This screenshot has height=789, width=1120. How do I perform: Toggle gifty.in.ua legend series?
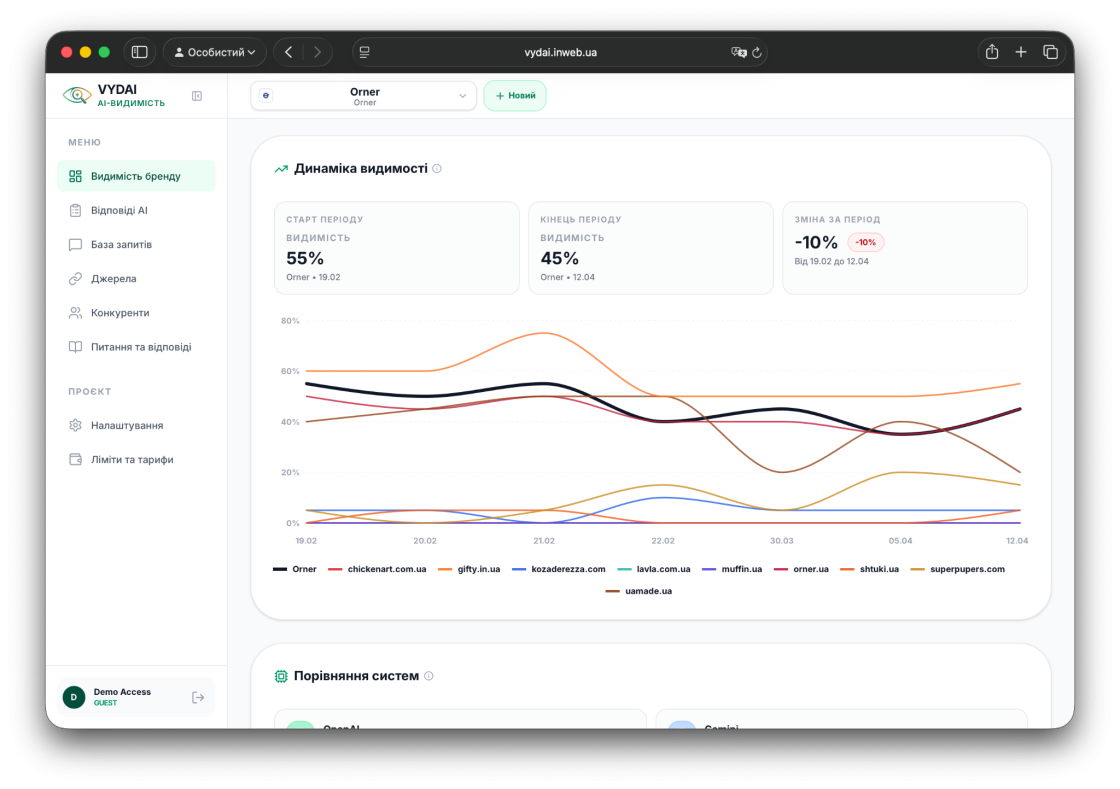click(x=469, y=569)
